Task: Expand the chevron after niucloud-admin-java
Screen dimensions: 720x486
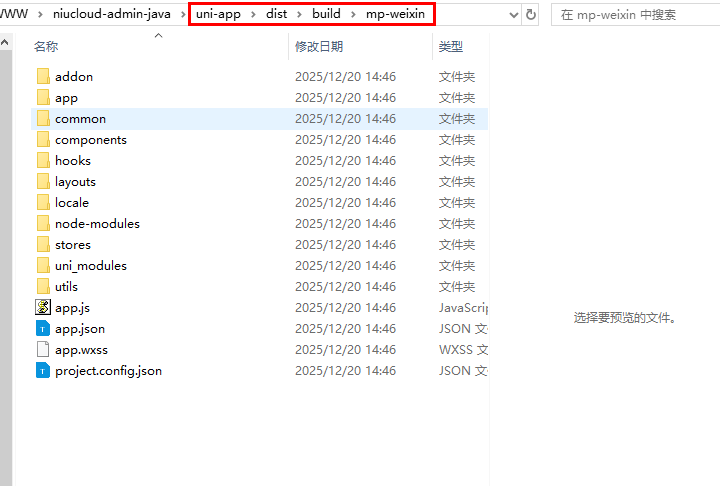Action: tap(183, 15)
